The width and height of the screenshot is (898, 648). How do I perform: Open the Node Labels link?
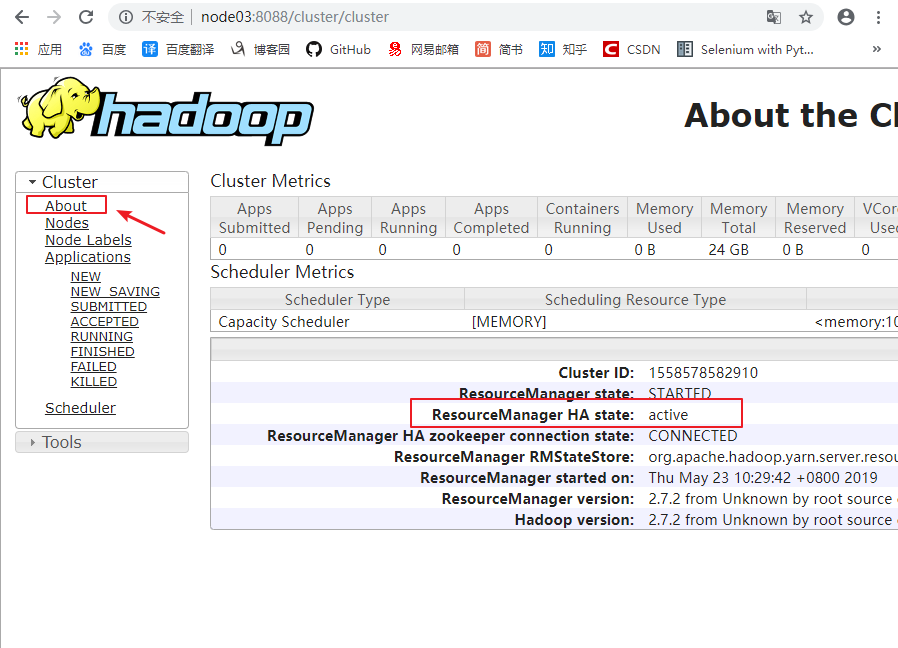(x=88, y=240)
